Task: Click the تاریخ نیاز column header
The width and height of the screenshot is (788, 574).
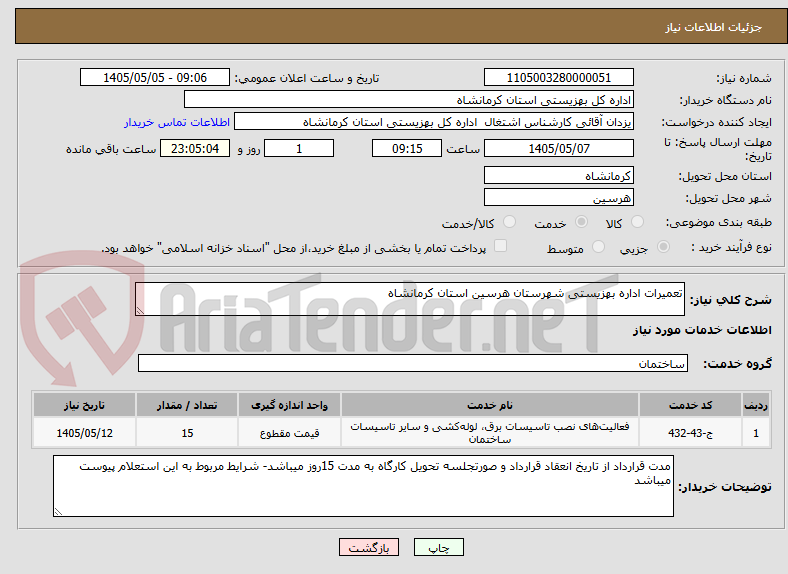Action: tap(84, 405)
